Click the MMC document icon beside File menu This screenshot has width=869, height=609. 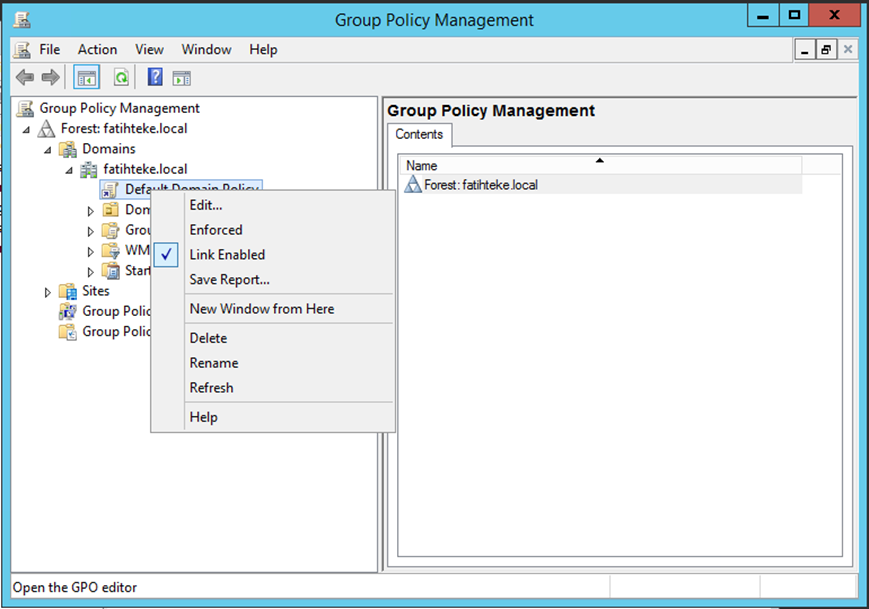(x=22, y=50)
